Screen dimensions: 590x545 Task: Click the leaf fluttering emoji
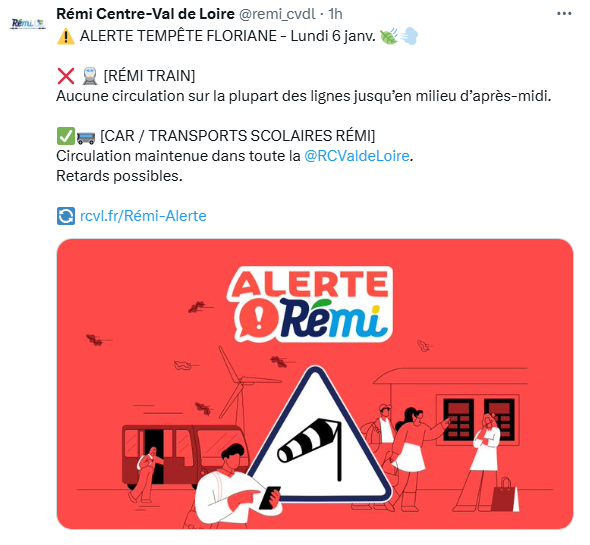(389, 36)
